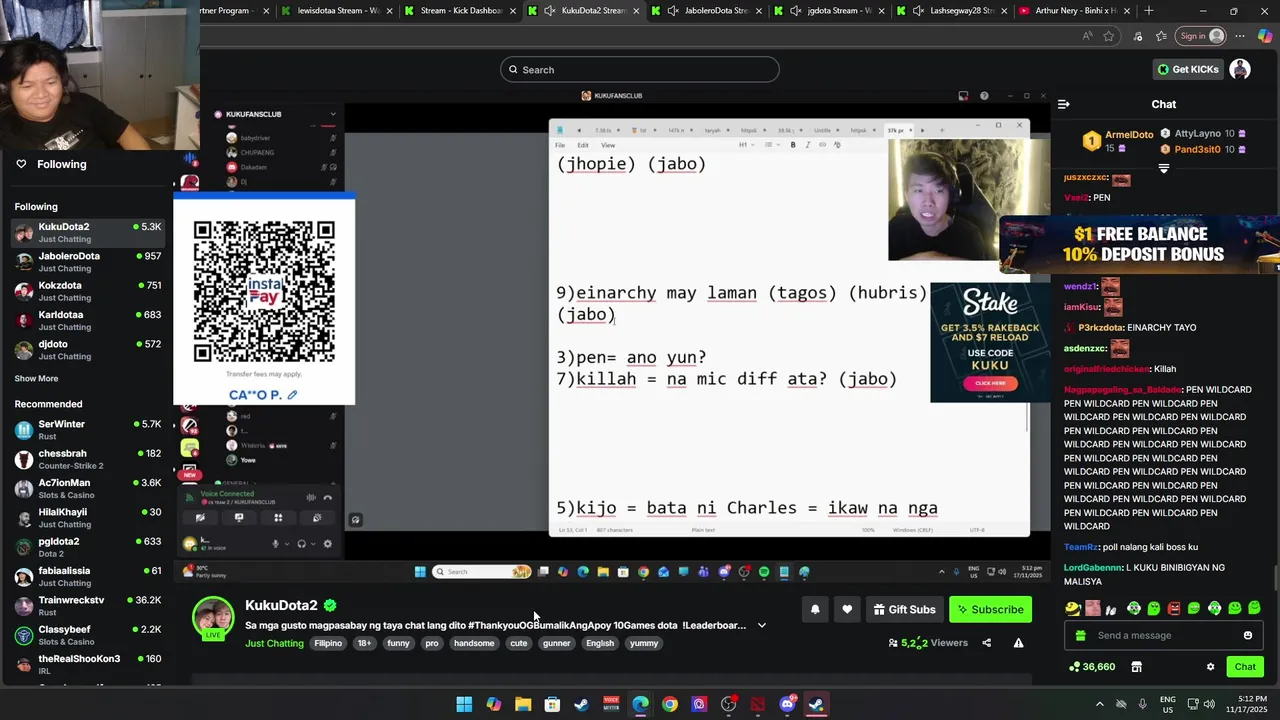This screenshot has height=720, width=1280.
Task: Open Discord from the taskbar
Action: pos(787,704)
